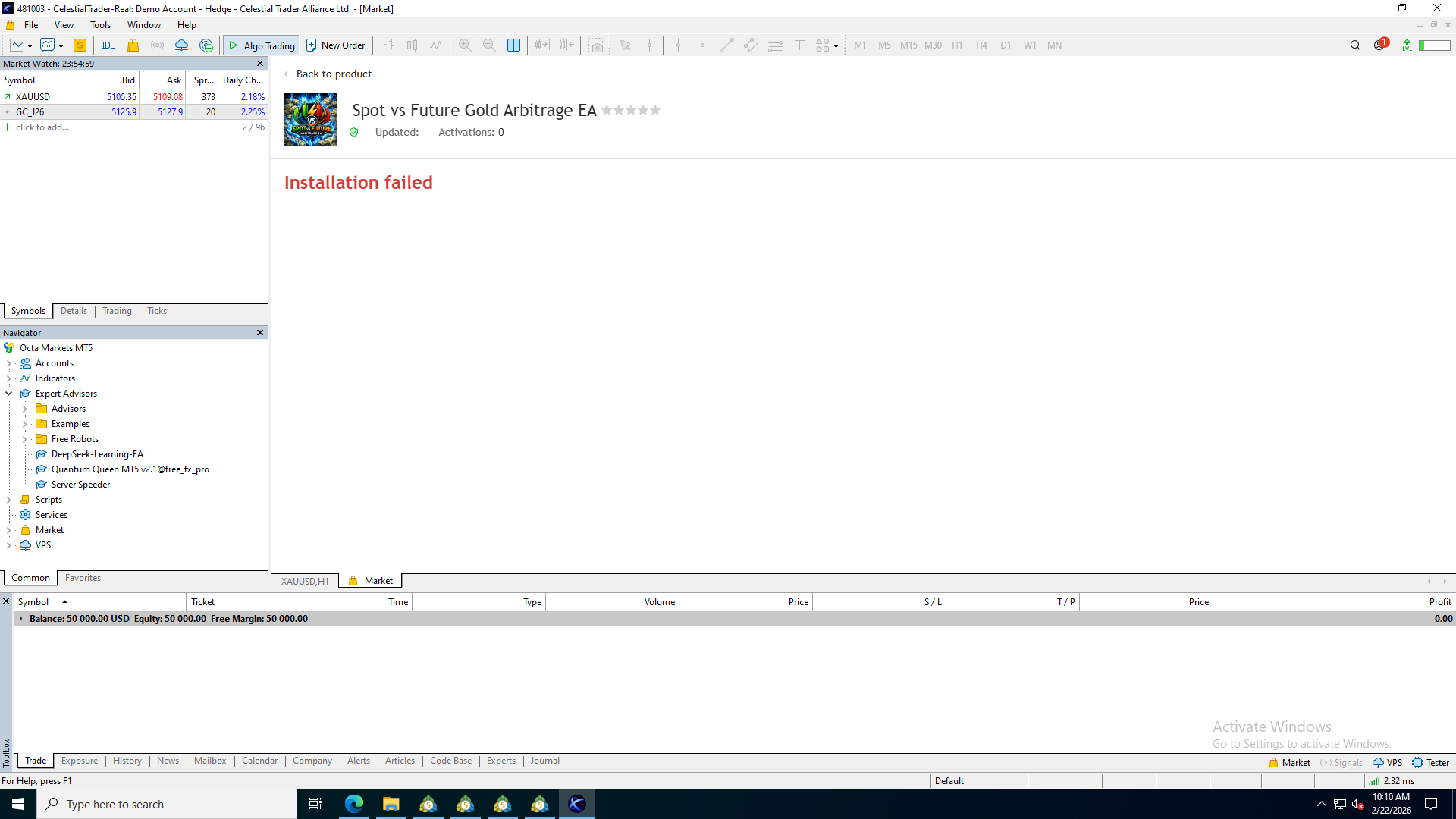Open the notifications icon with red badge
The width and height of the screenshot is (1456, 819).
click(x=1380, y=45)
